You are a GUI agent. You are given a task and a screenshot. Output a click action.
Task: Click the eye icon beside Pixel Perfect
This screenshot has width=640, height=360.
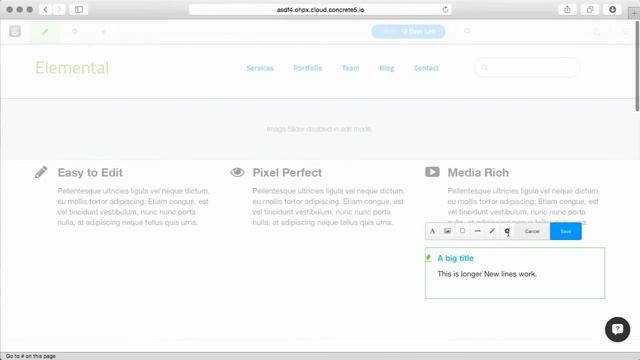[237, 172]
